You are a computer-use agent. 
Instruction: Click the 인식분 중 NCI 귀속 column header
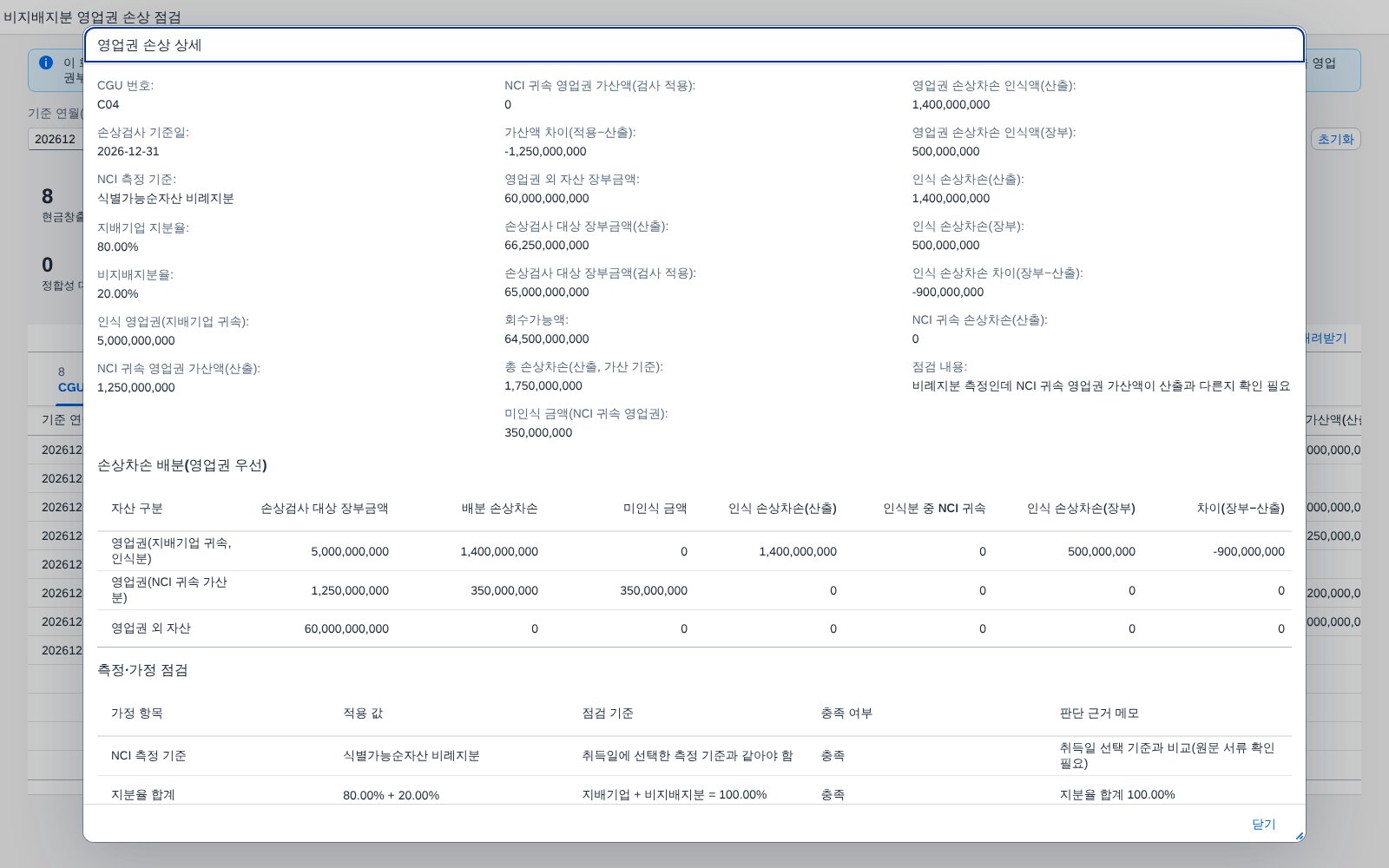(934, 508)
